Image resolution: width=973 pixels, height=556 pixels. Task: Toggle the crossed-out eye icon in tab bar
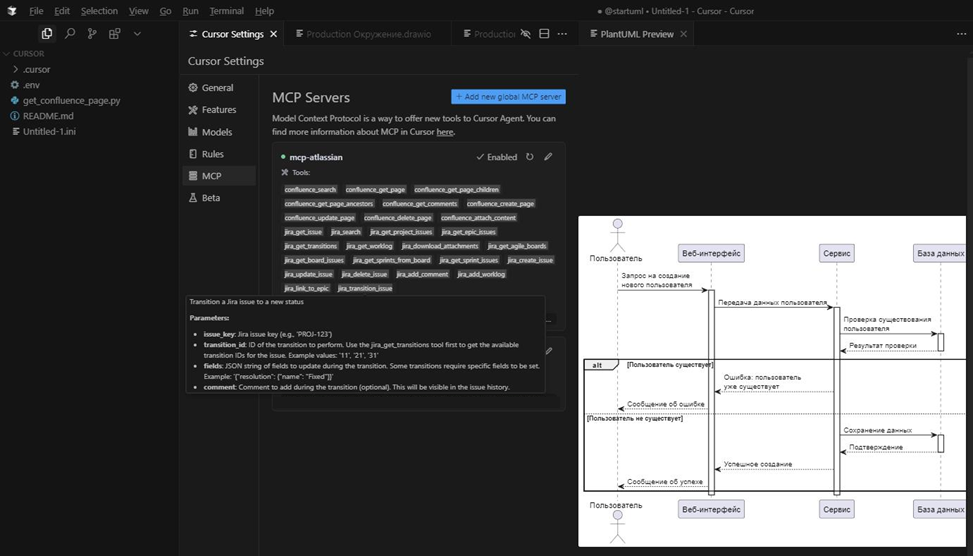(x=526, y=33)
